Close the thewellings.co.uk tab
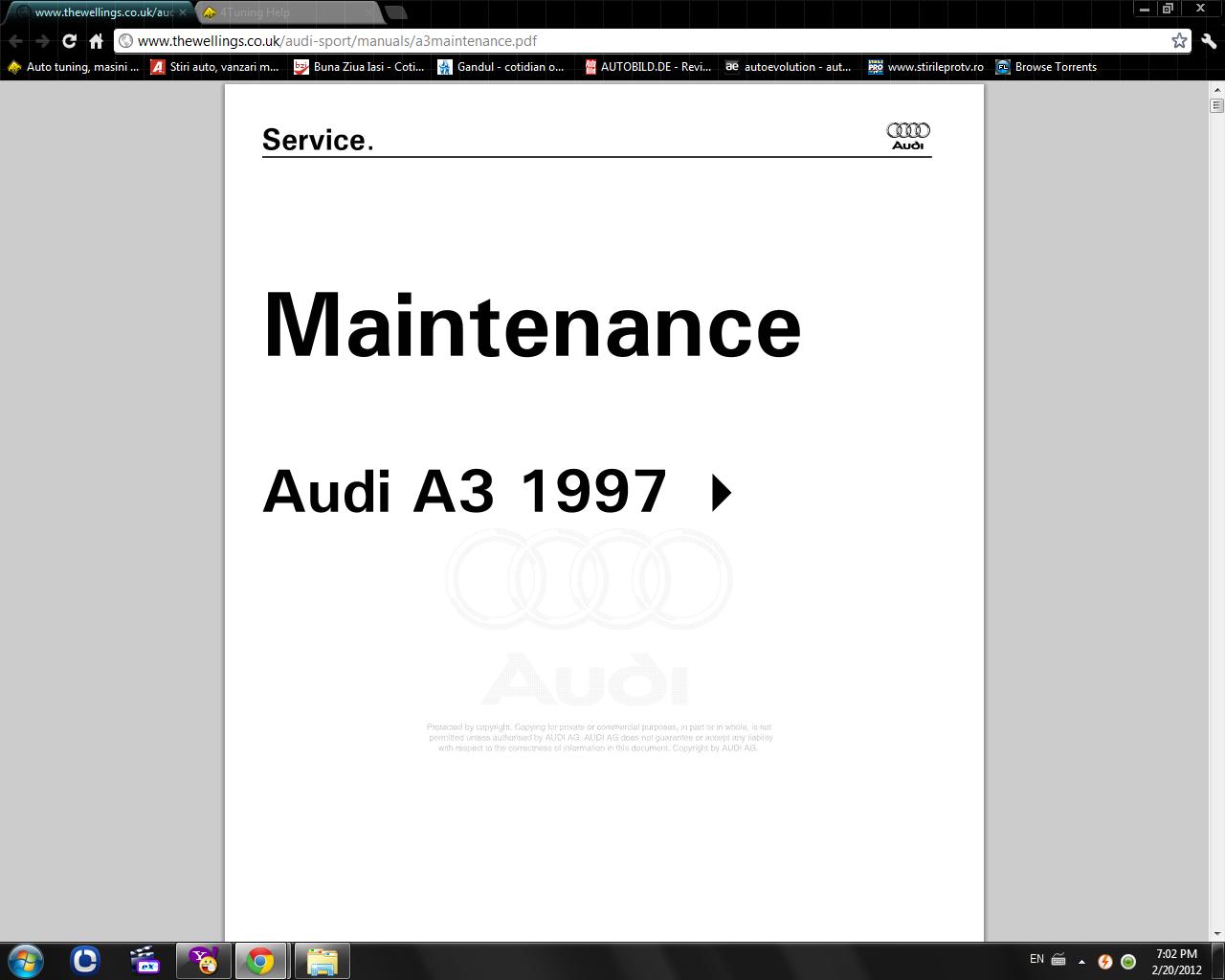The width and height of the screenshot is (1225, 980). coord(183,12)
